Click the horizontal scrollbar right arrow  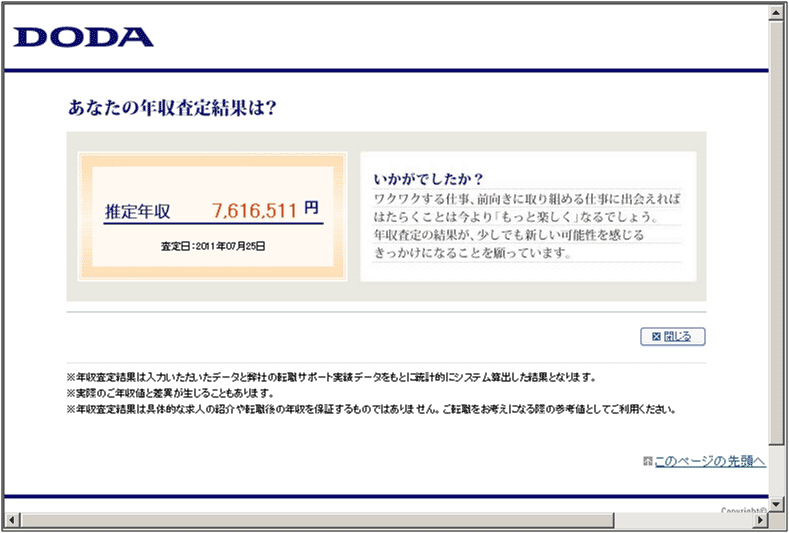(x=760, y=520)
